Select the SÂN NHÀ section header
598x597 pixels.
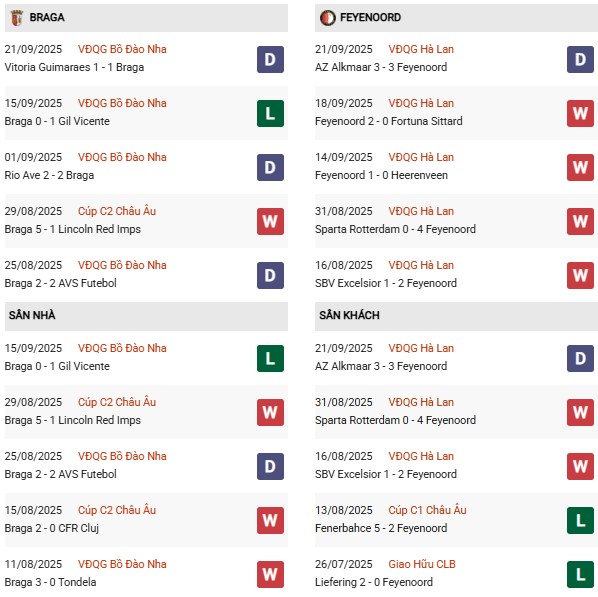click(146, 316)
